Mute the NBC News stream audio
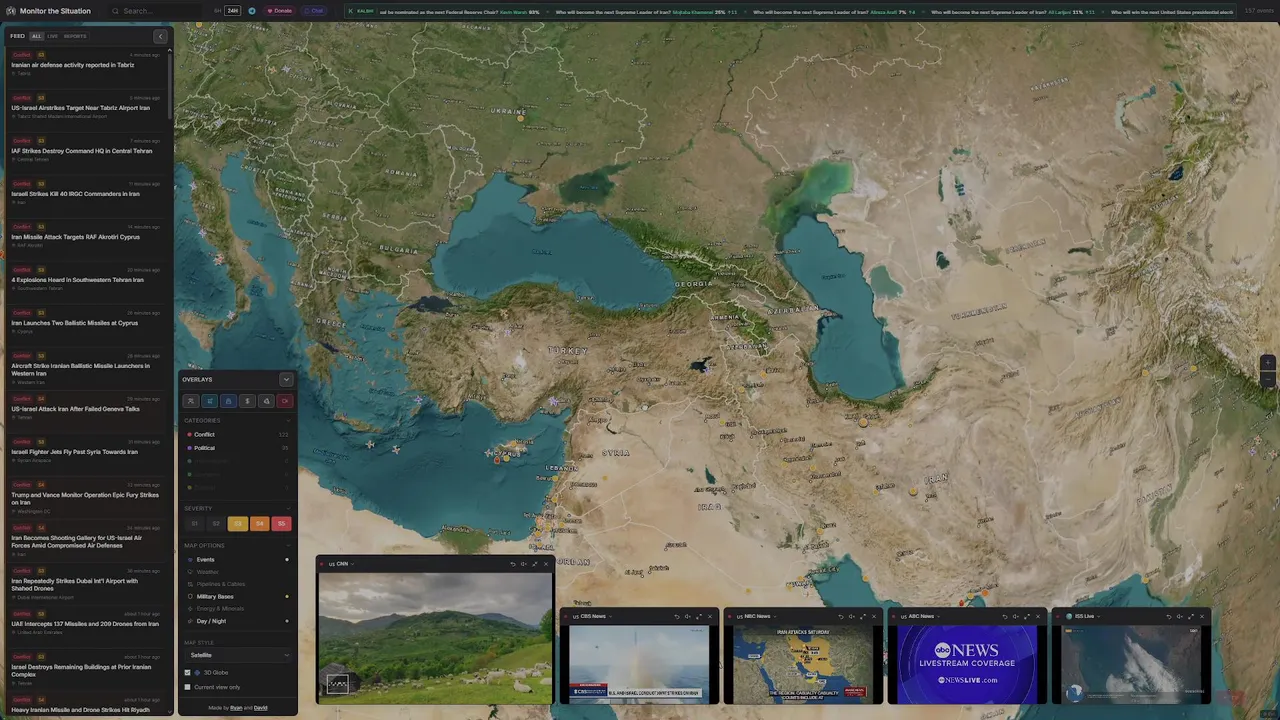The height and width of the screenshot is (720, 1280). pyautogui.click(x=851, y=616)
